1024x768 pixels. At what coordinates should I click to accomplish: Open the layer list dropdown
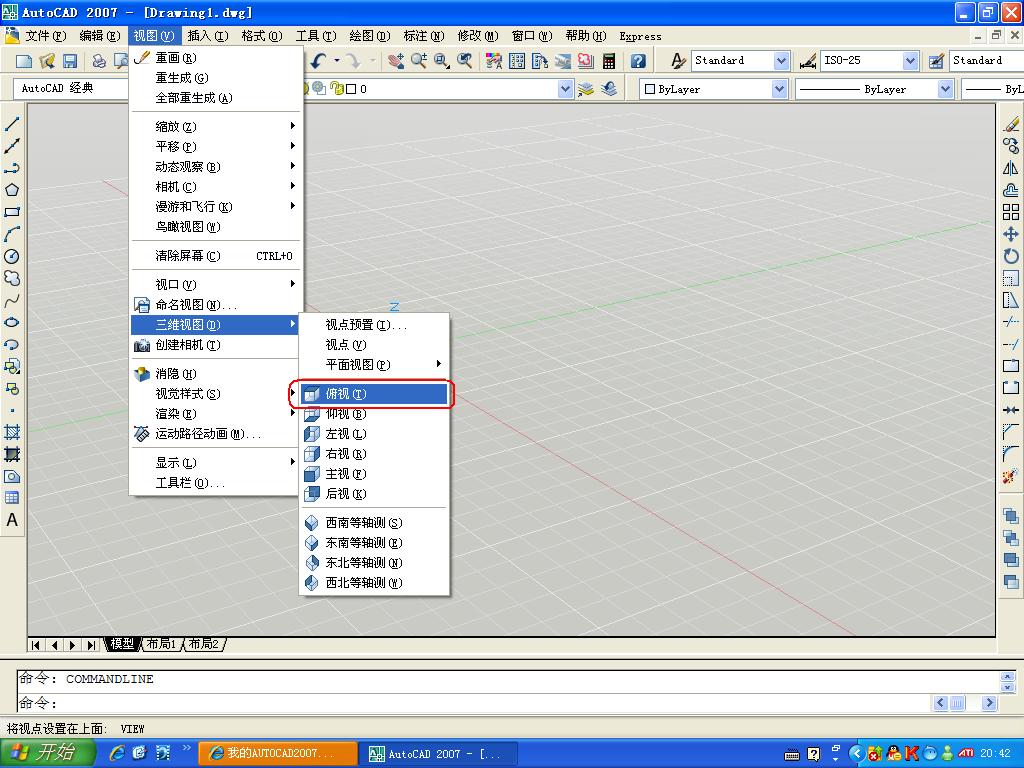[566, 89]
